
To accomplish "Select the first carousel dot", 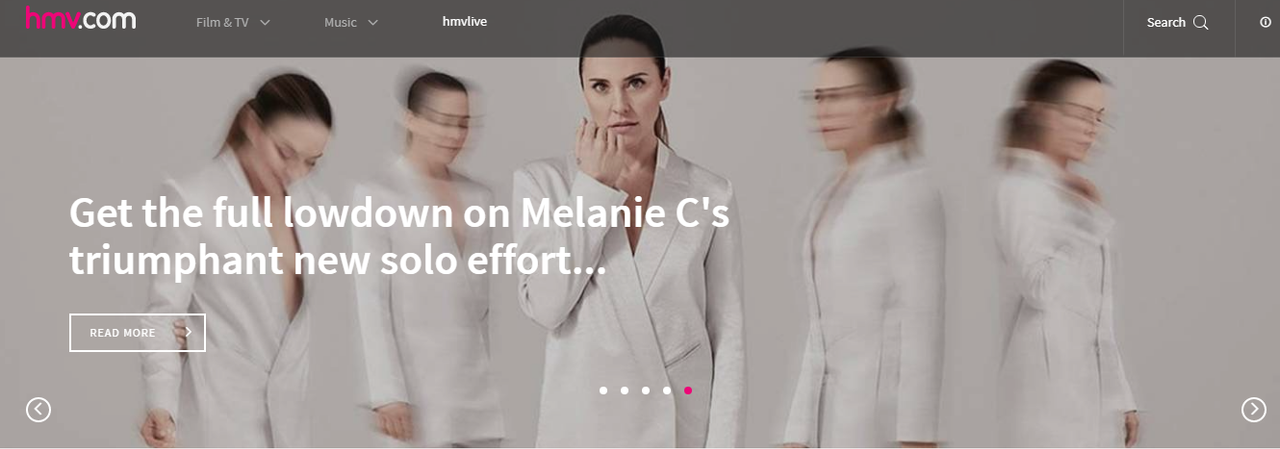I will click(x=603, y=390).
